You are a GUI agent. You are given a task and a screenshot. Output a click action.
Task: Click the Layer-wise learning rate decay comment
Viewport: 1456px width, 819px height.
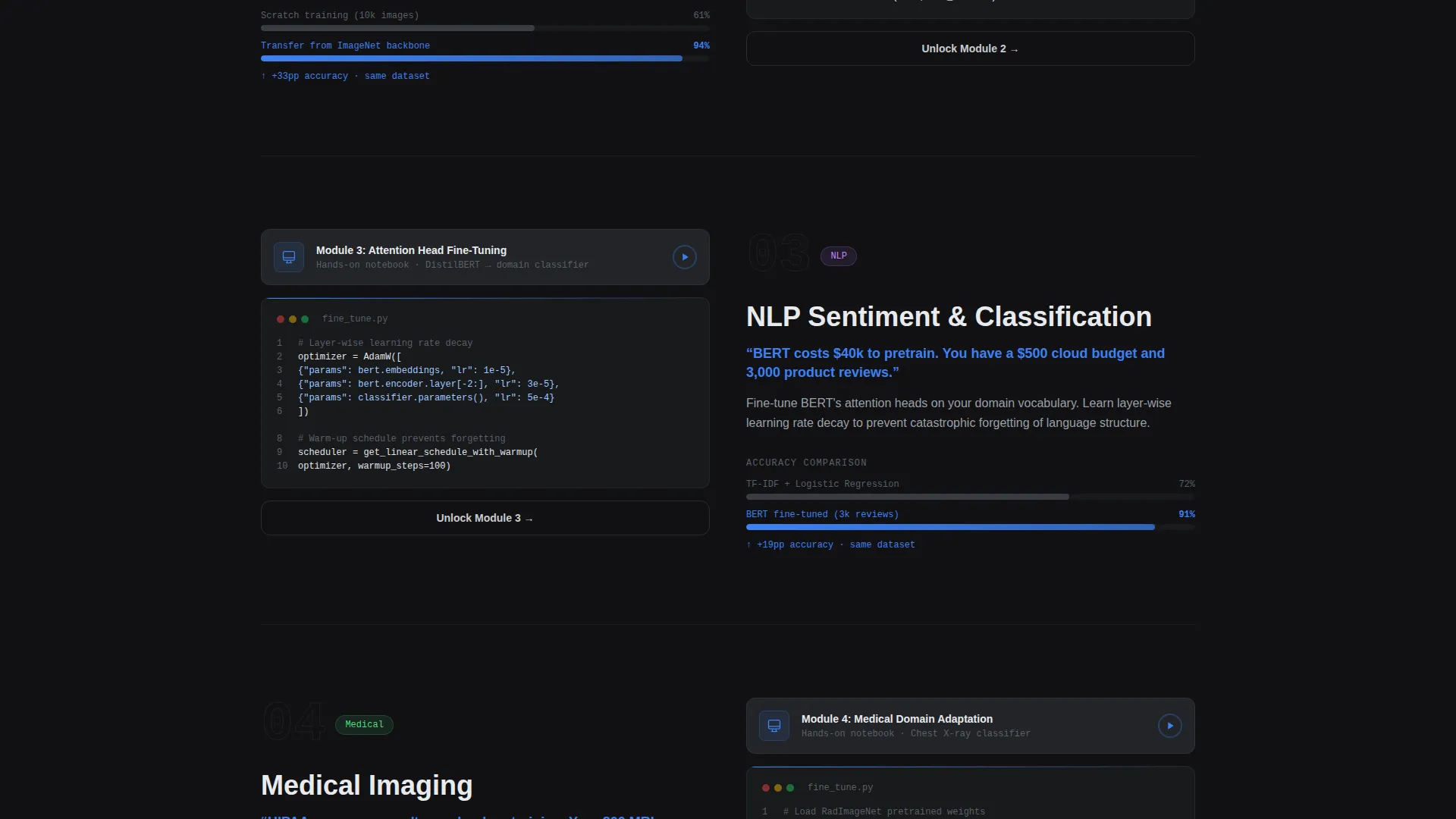point(385,344)
